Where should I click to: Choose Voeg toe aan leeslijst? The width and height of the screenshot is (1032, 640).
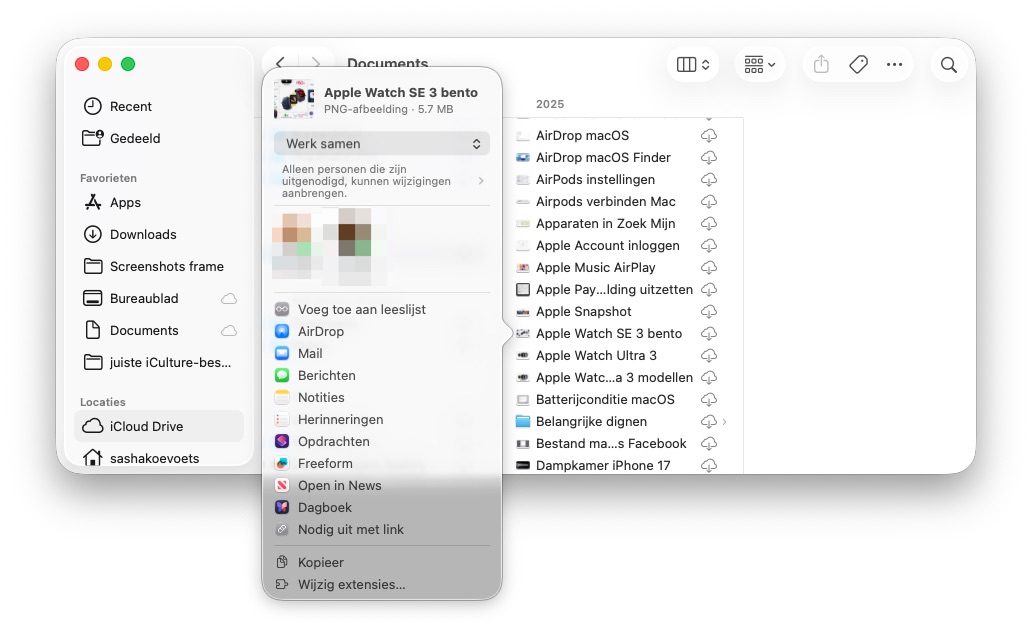pyautogui.click(x=361, y=309)
